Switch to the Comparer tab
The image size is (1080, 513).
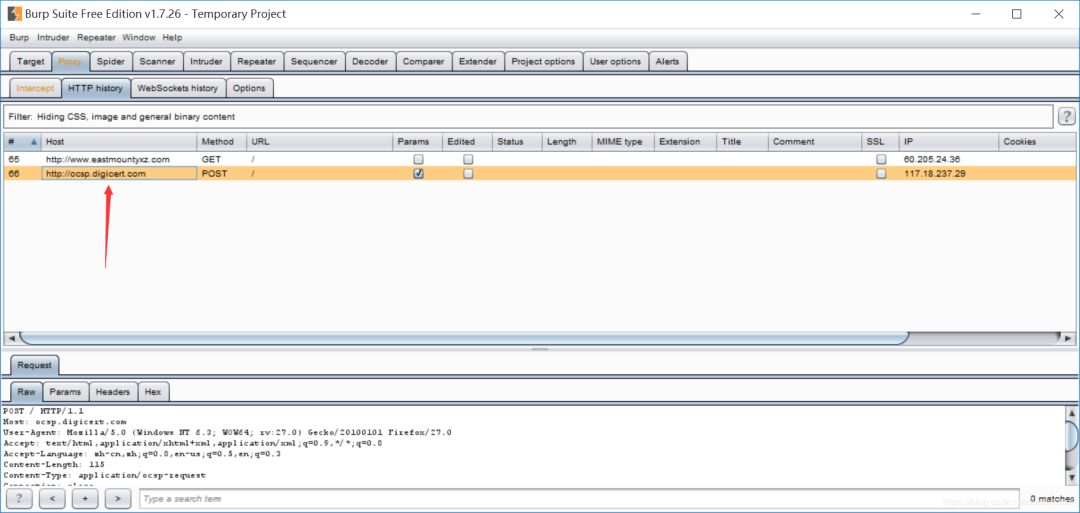coord(424,61)
